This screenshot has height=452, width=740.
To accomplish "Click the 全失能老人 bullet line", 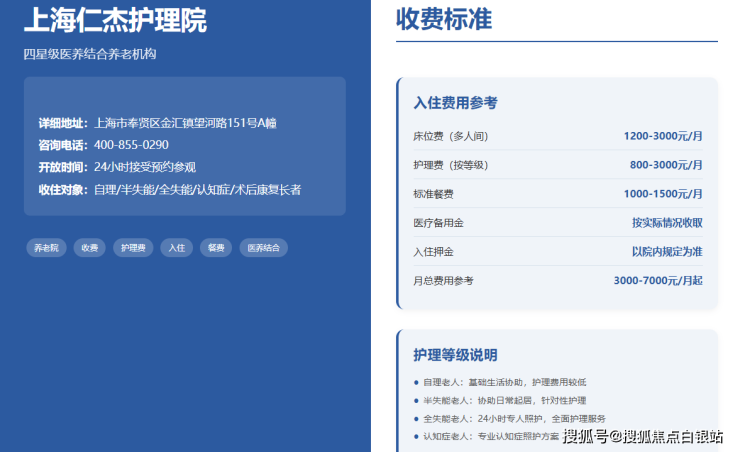I will click(x=510, y=419).
